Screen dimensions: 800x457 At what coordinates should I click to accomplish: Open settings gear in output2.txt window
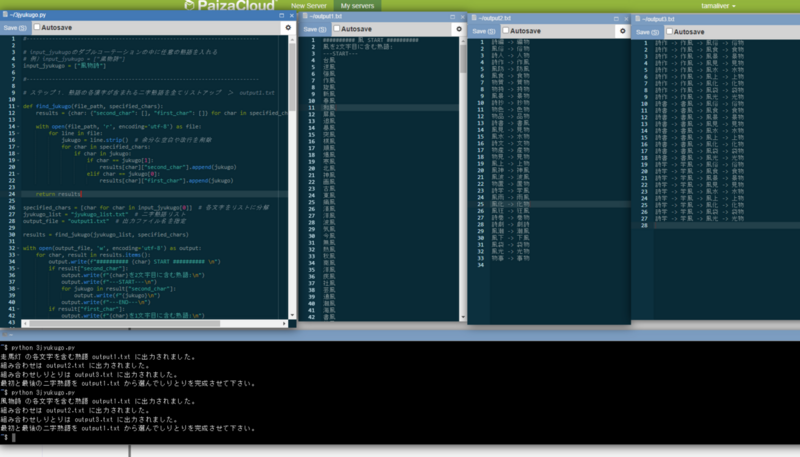622,31
